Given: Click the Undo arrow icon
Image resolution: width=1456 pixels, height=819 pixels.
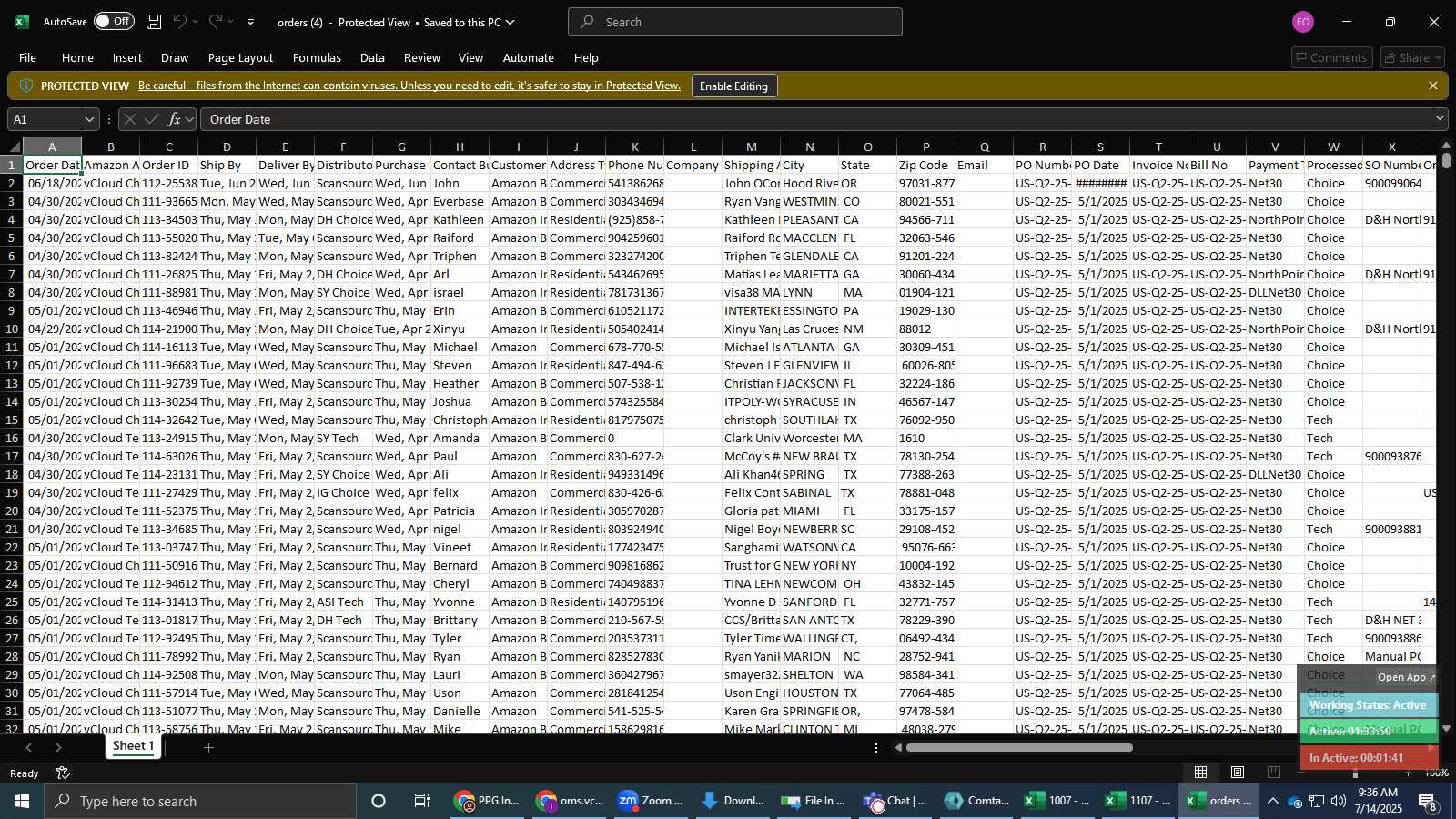Looking at the screenshot, I should point(180,22).
